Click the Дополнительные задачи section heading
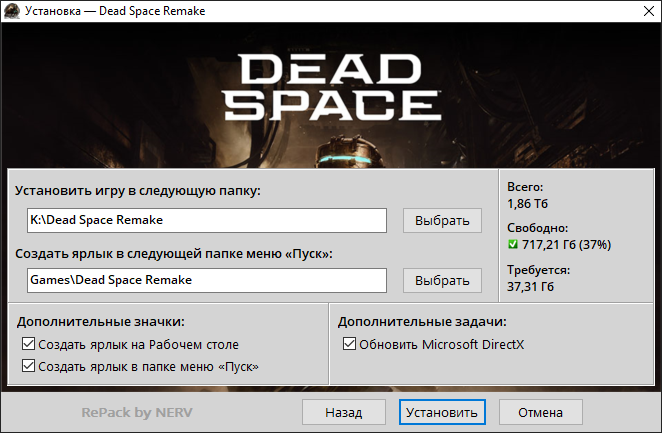The height and width of the screenshot is (433, 662). (421, 322)
